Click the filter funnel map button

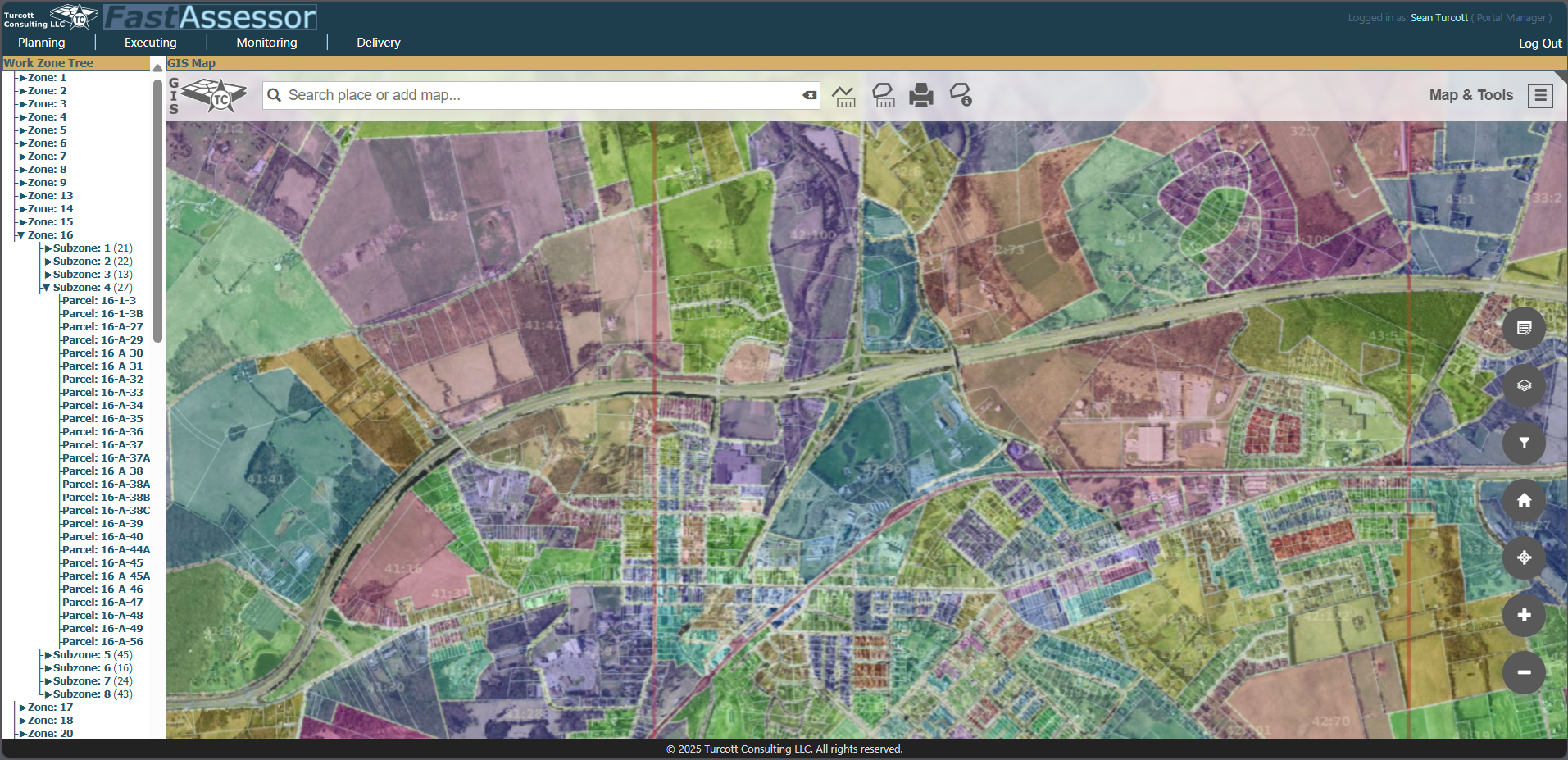(1524, 444)
